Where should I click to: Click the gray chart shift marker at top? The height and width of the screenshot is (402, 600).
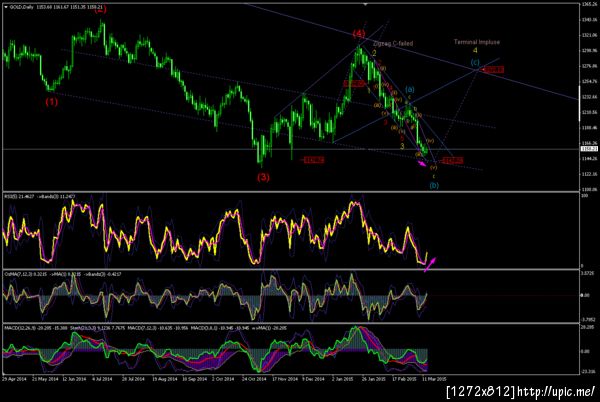pyautogui.click(x=365, y=4)
